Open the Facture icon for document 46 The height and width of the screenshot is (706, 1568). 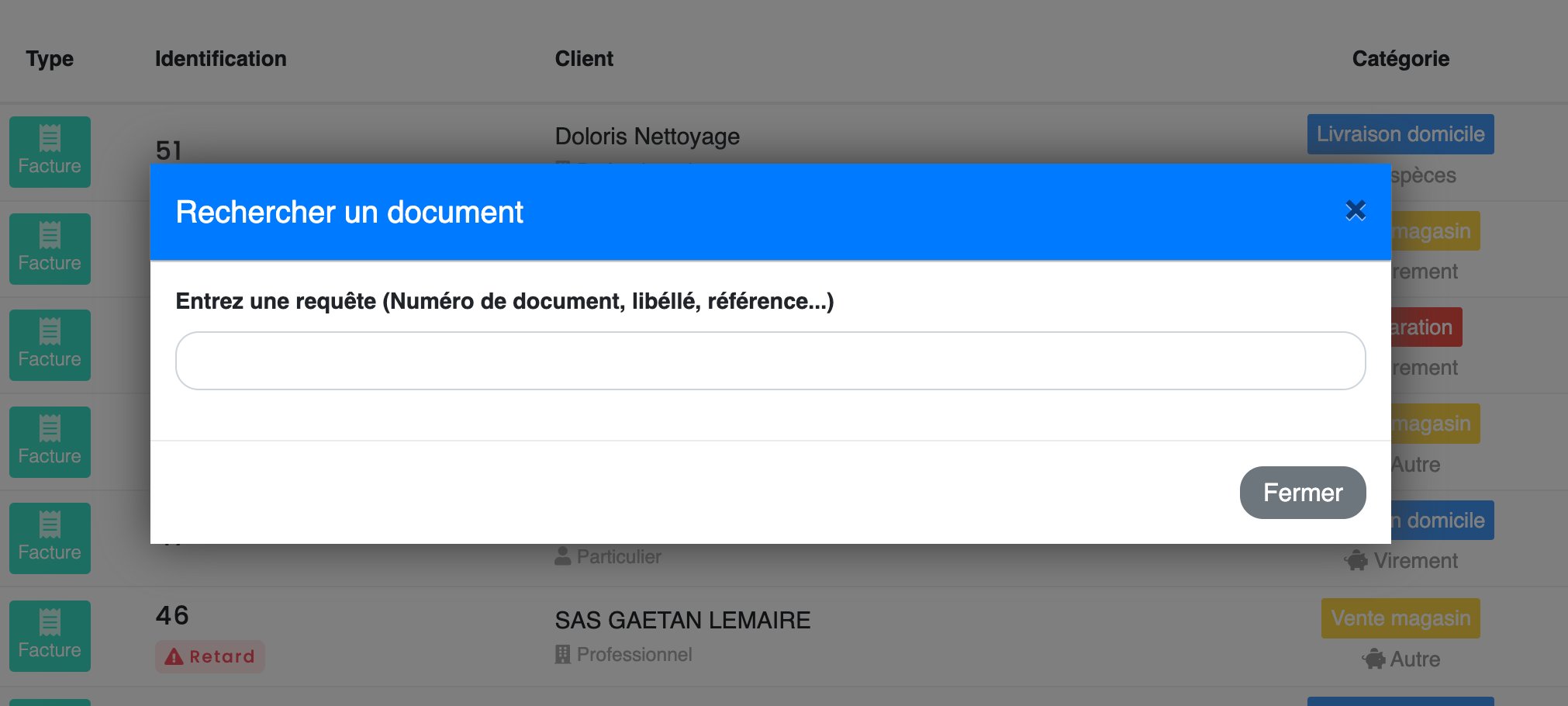pyautogui.click(x=50, y=636)
